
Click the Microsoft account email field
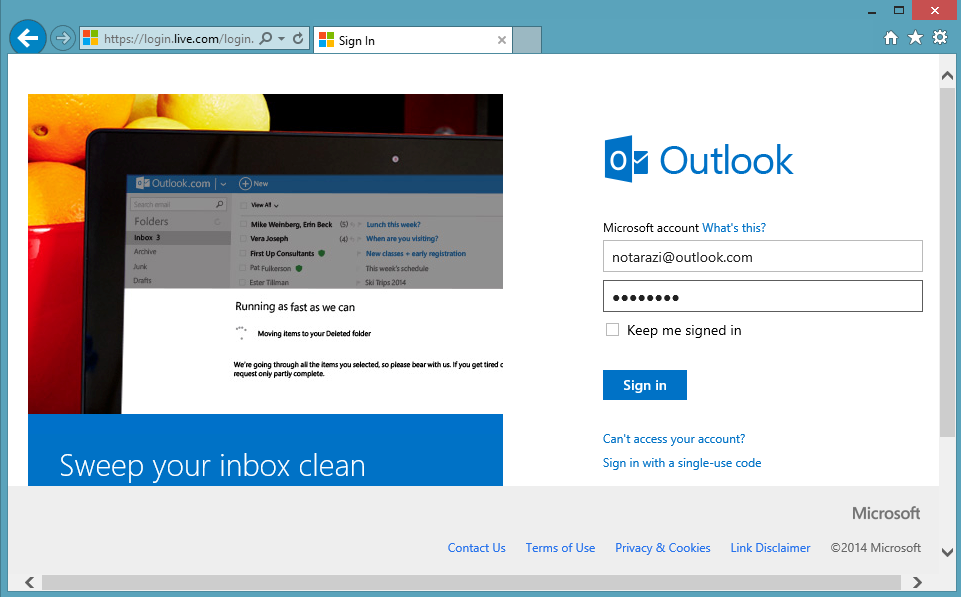coord(762,256)
